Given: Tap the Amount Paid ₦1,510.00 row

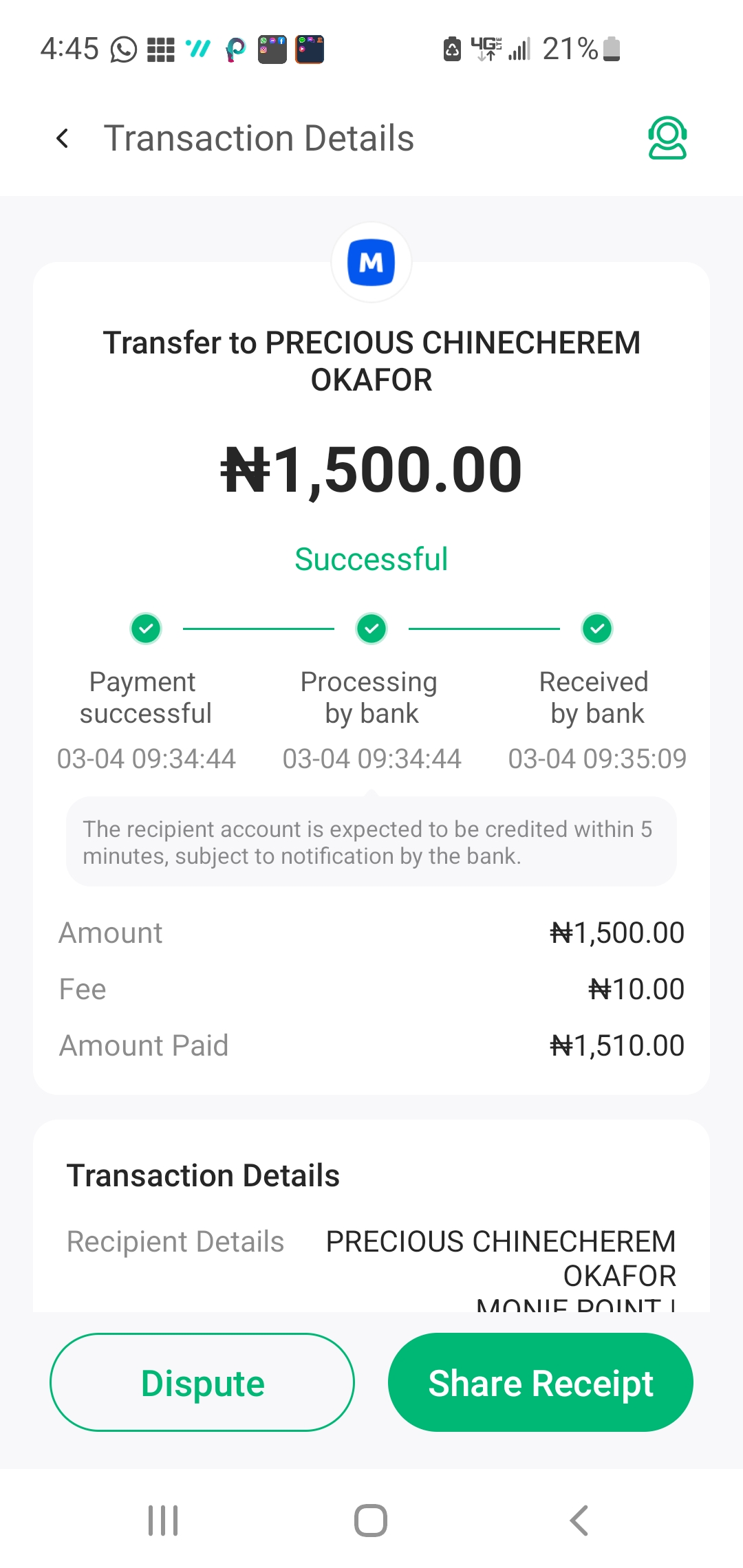Looking at the screenshot, I should (371, 1045).
